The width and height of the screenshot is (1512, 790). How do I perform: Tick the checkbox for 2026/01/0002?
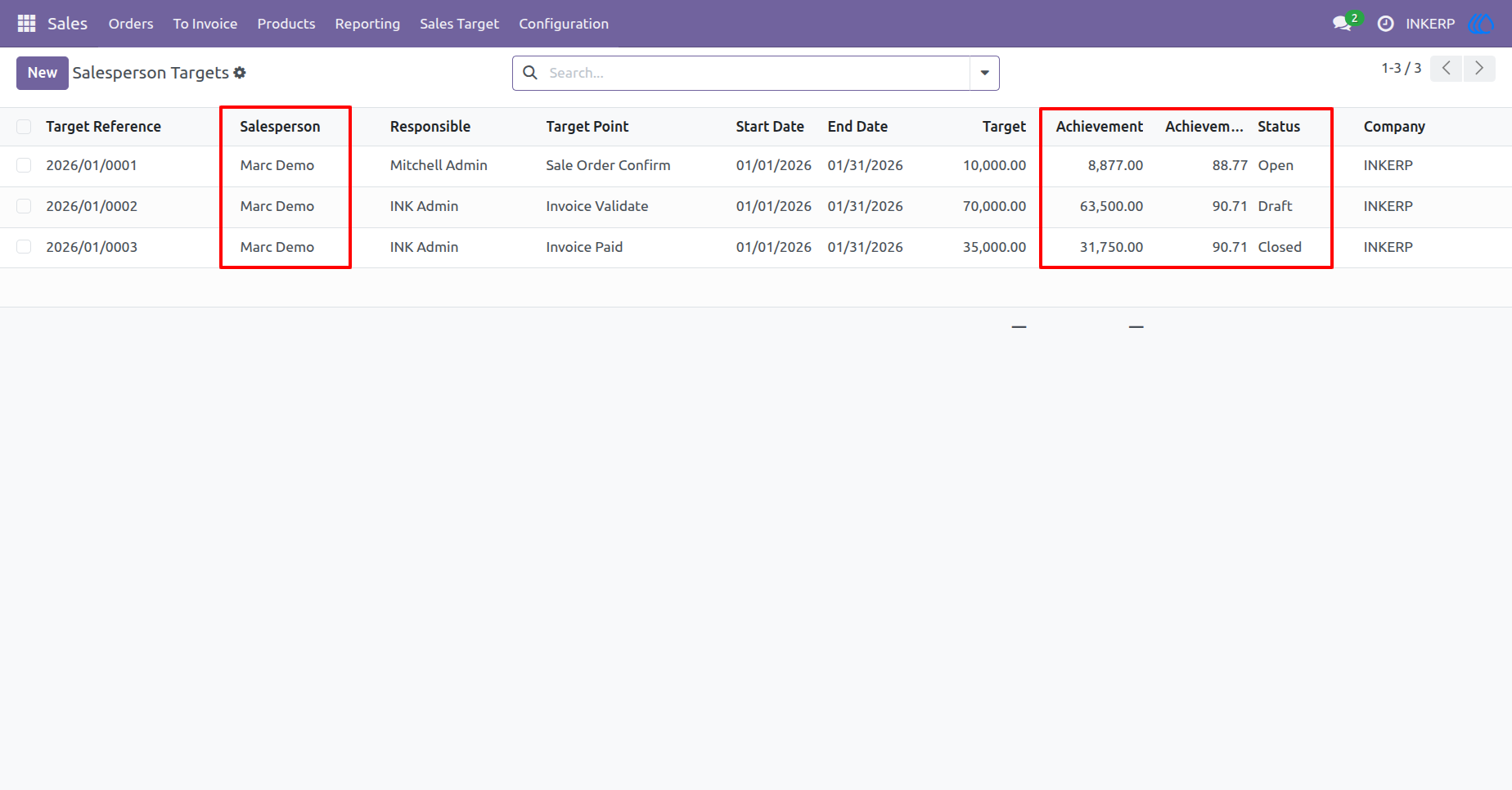click(24, 206)
